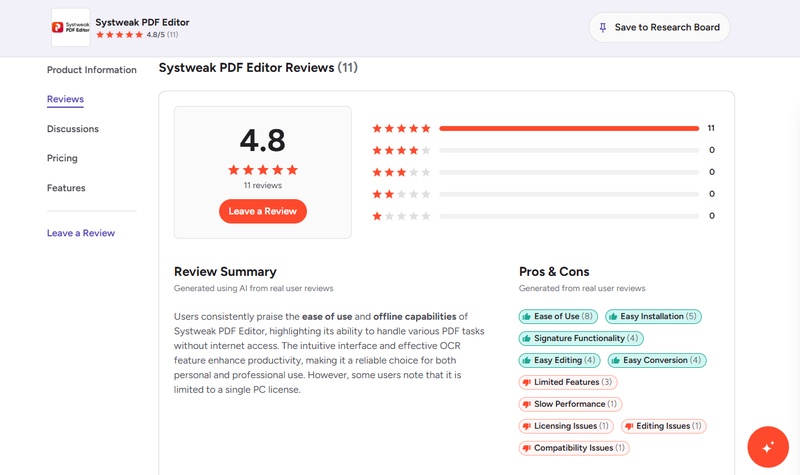The width and height of the screenshot is (800, 475).
Task: Filter reviews by the 1-star rating row
Action: coord(543,216)
